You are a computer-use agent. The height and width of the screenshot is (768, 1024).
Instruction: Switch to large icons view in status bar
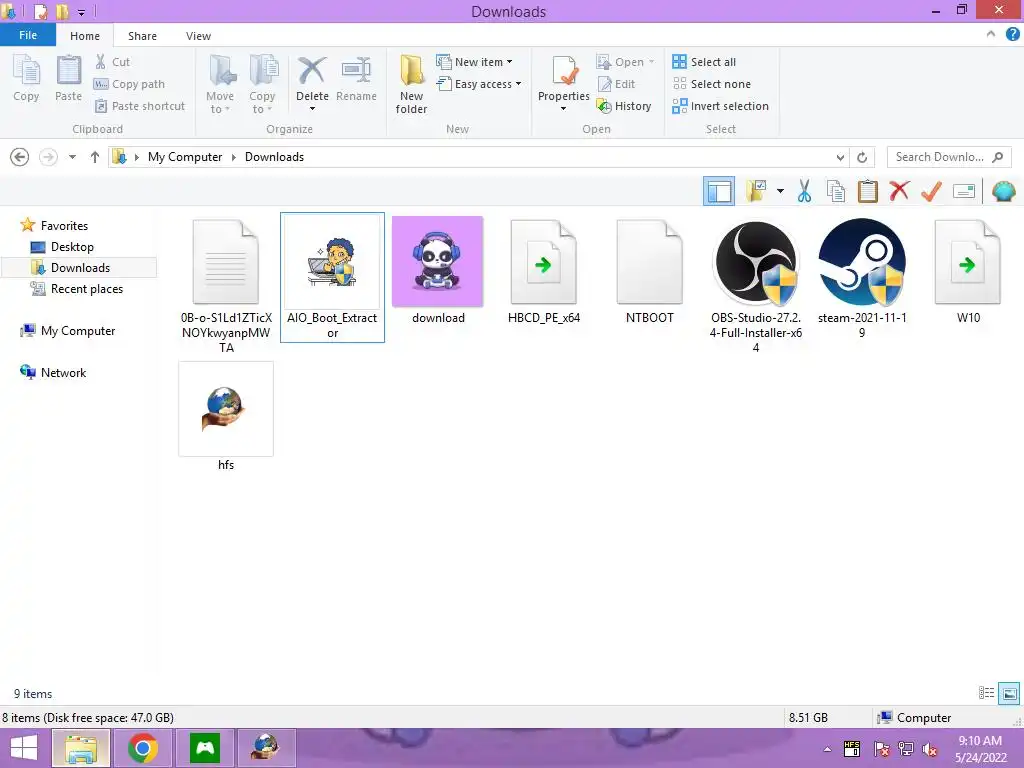(1009, 693)
